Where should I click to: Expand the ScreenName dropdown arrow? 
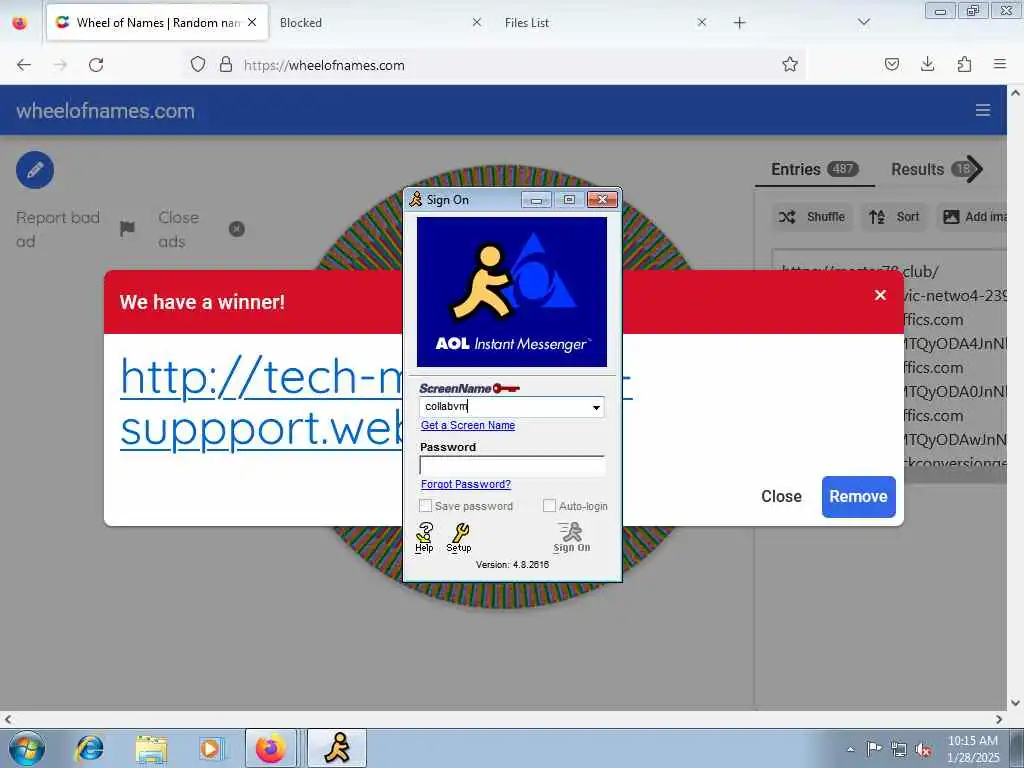tap(596, 407)
